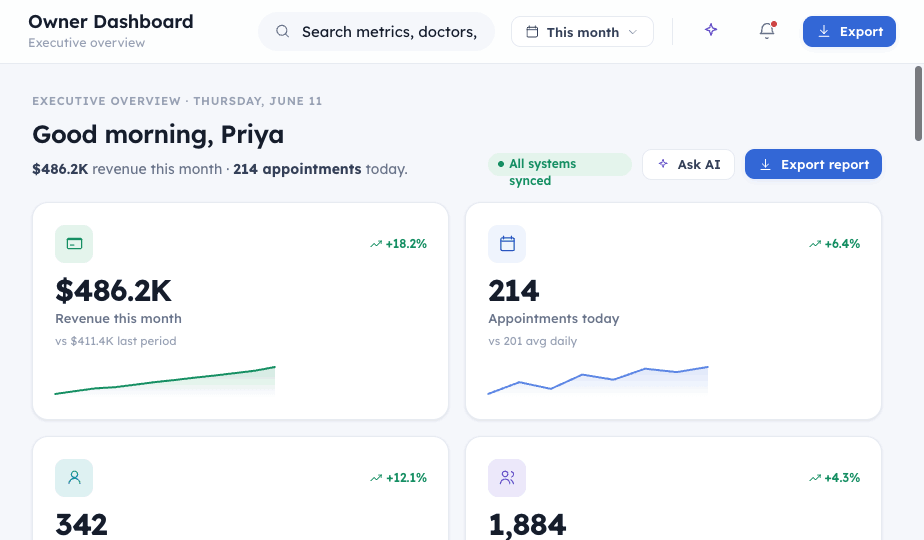Image resolution: width=924 pixels, height=540 pixels.
Task: Click the single person icon on 342 card
Action: (x=74, y=478)
